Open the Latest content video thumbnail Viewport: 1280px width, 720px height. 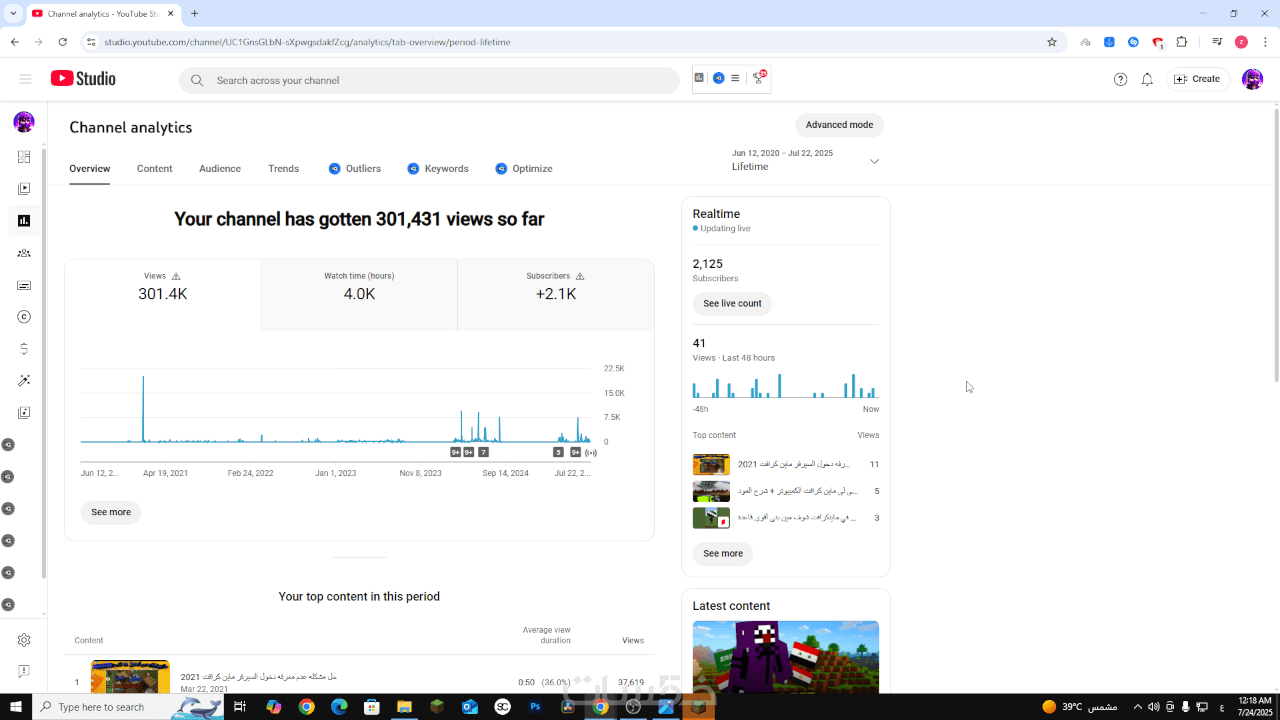pos(786,657)
